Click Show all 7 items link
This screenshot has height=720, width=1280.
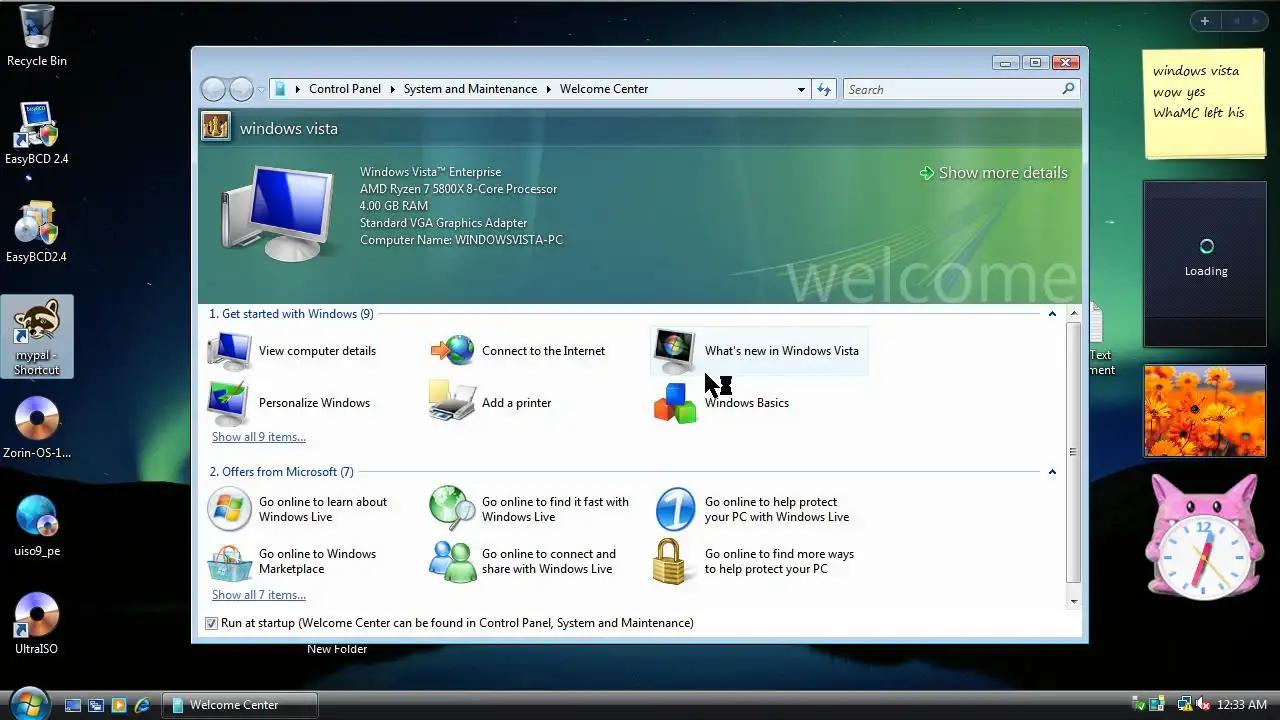(259, 595)
